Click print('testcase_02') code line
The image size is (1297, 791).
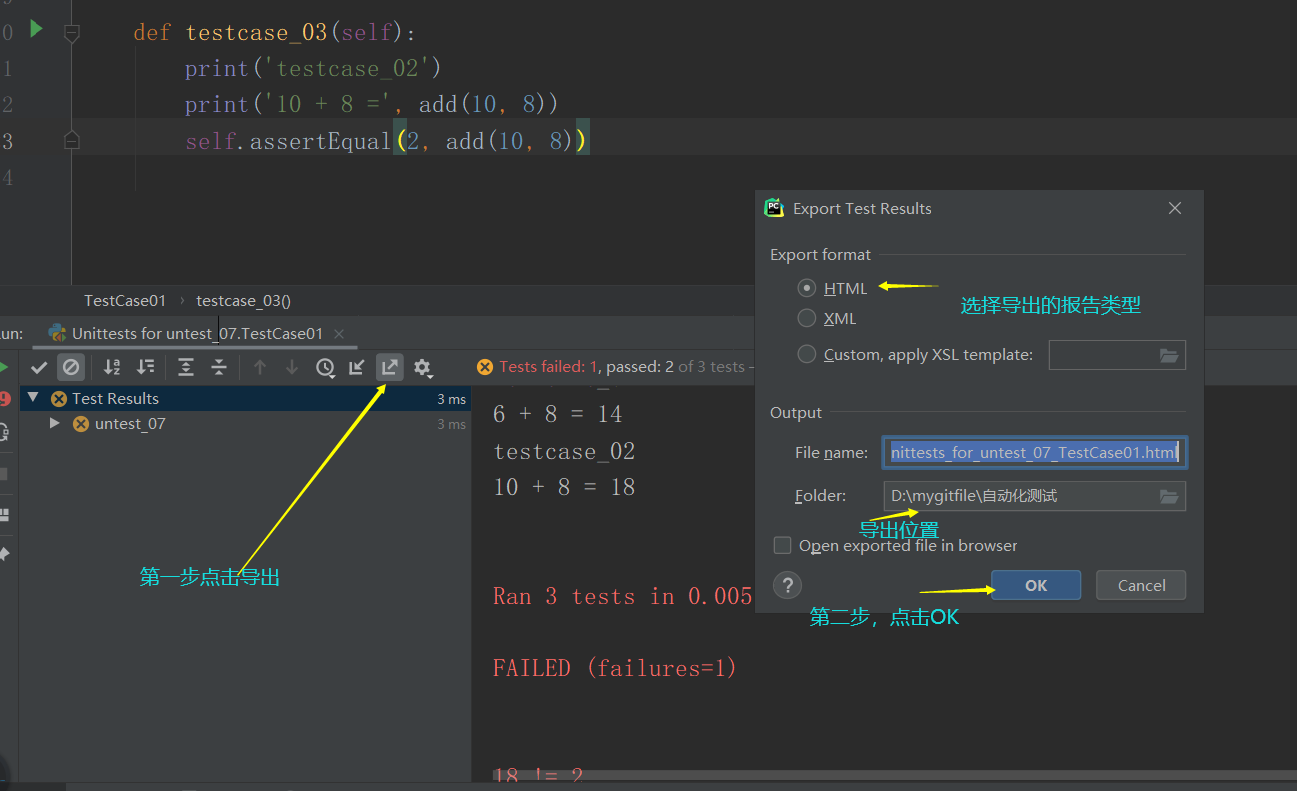coord(313,69)
